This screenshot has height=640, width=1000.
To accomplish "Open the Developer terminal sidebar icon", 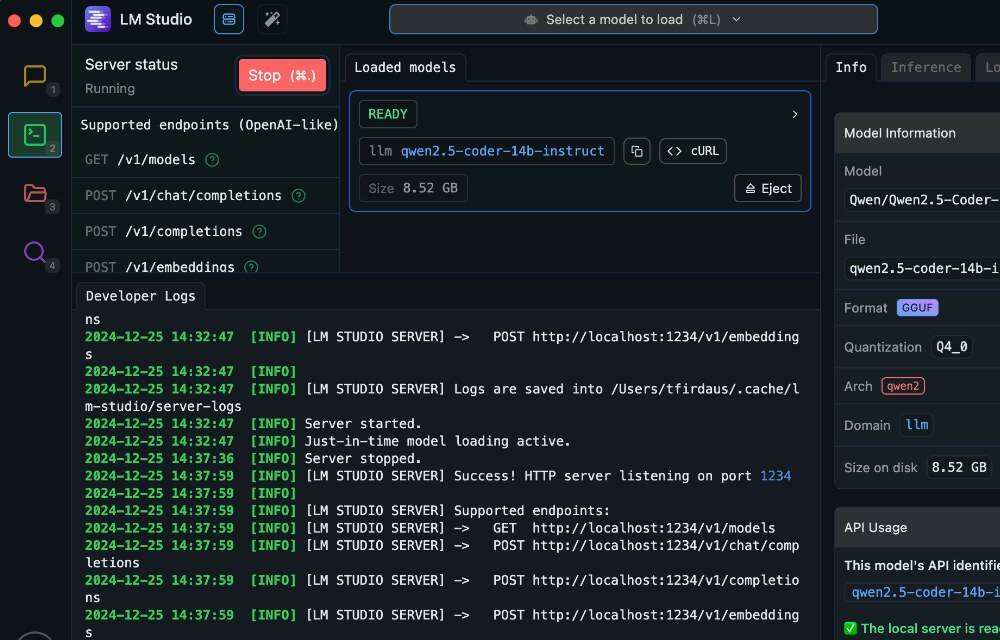I will 35,134.
